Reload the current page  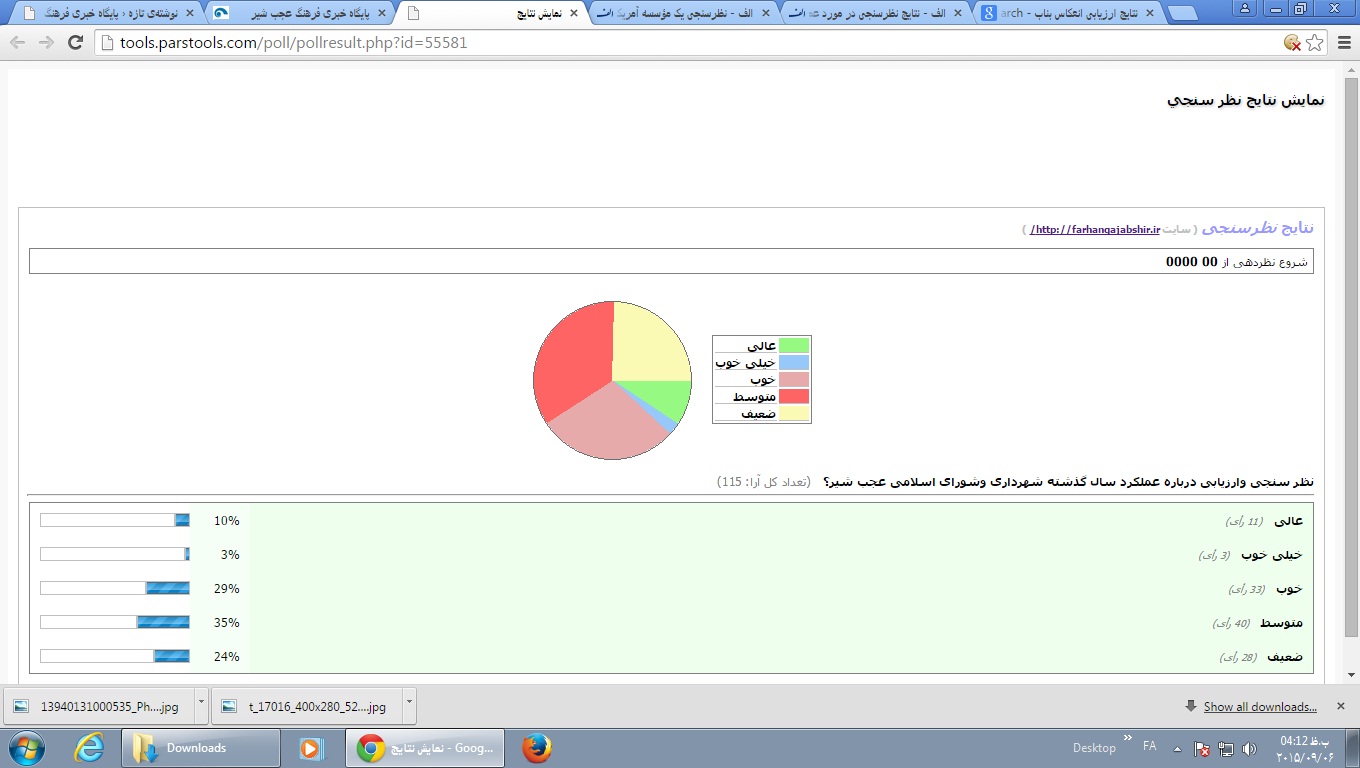click(x=75, y=43)
